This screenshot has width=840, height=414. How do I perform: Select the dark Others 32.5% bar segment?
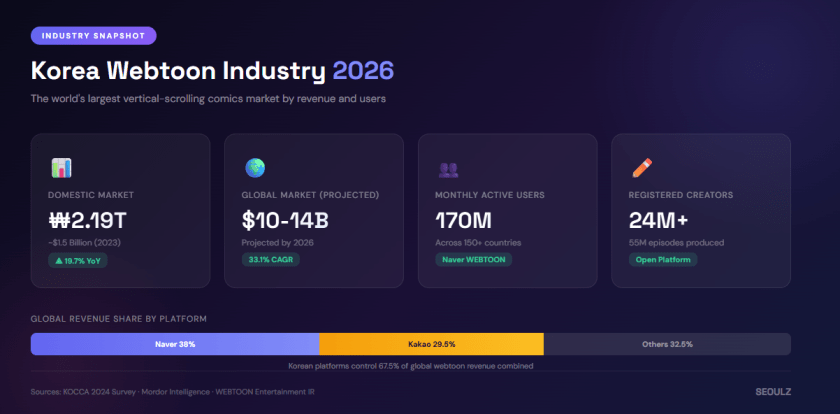(667, 344)
